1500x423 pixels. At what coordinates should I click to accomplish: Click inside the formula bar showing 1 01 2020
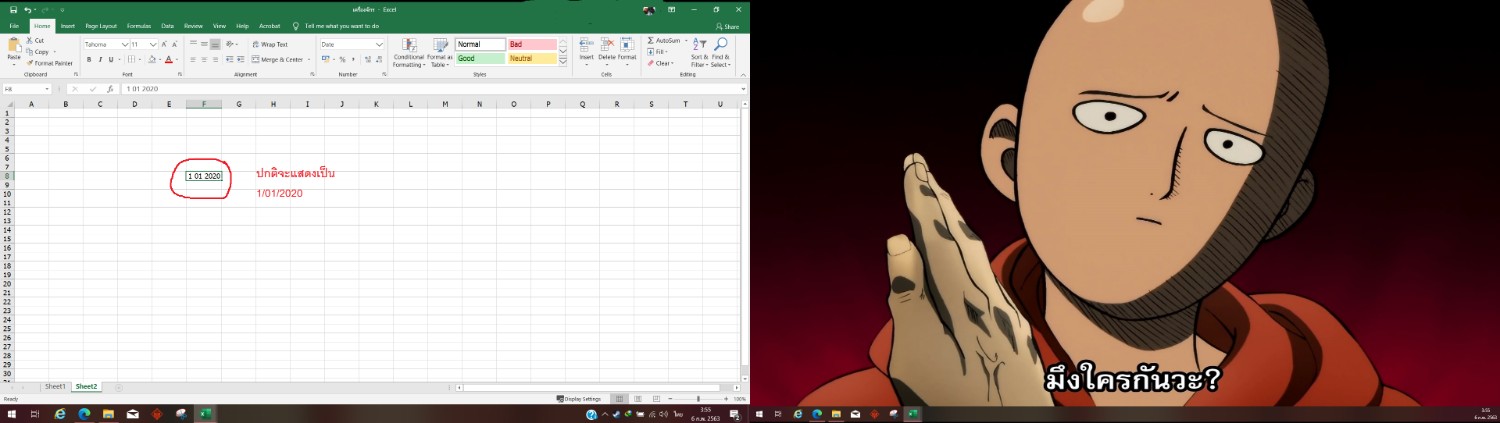point(430,89)
